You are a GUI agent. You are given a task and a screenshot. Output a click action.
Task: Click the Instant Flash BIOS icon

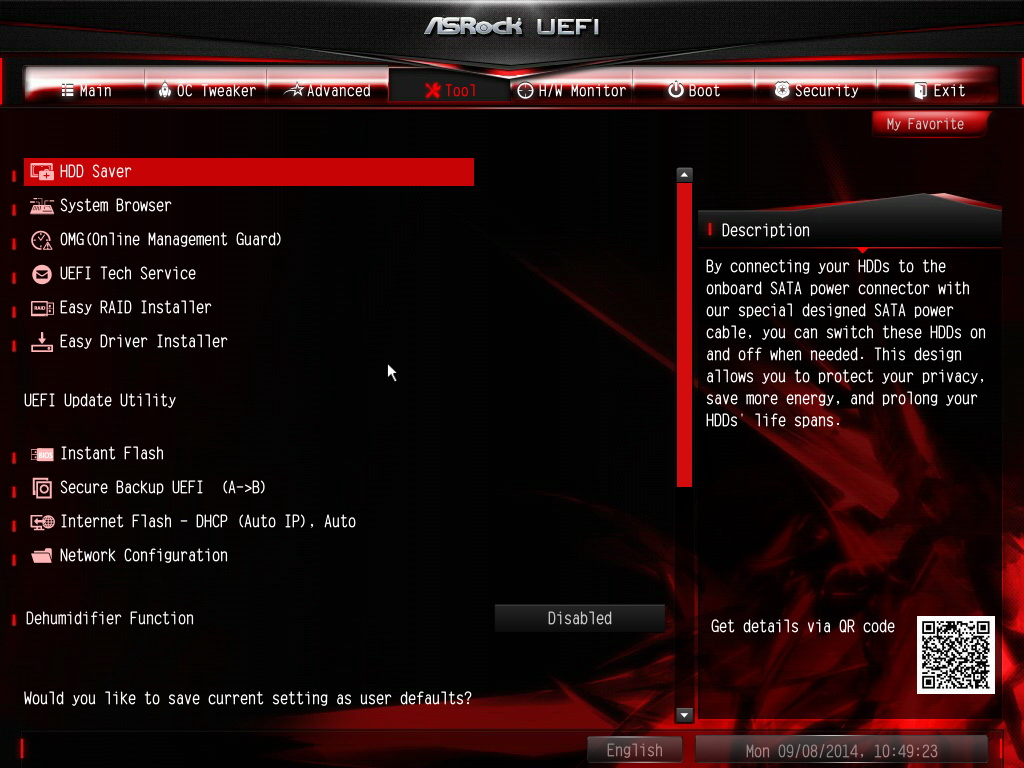42,454
